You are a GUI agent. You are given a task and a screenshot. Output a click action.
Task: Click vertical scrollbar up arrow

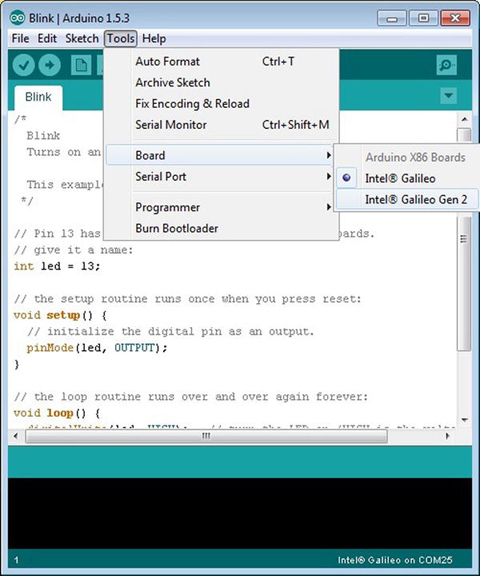click(x=465, y=119)
